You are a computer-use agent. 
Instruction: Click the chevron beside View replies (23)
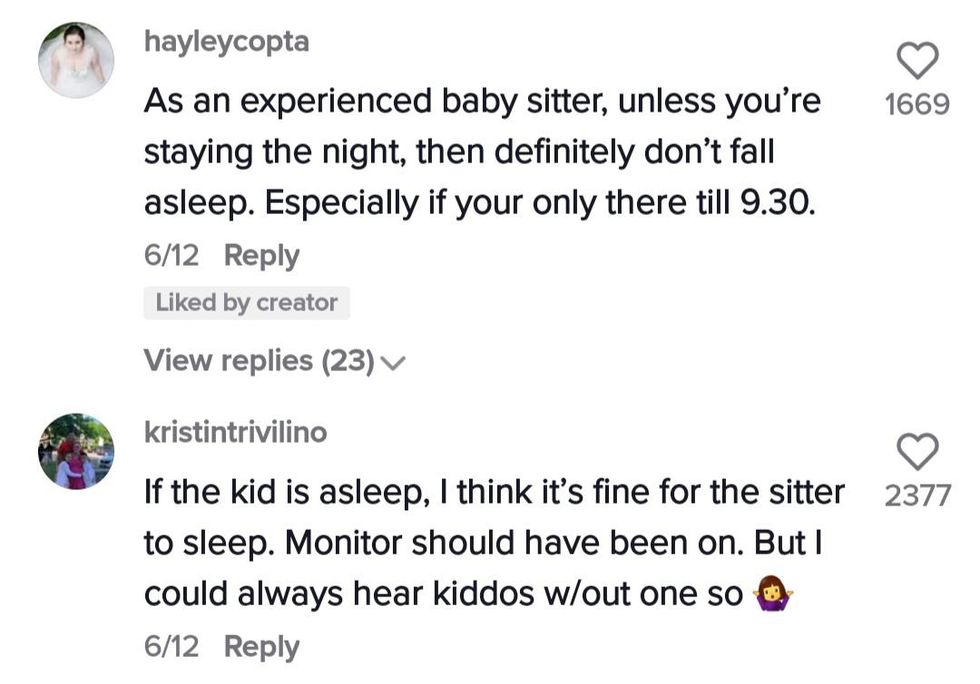(393, 362)
